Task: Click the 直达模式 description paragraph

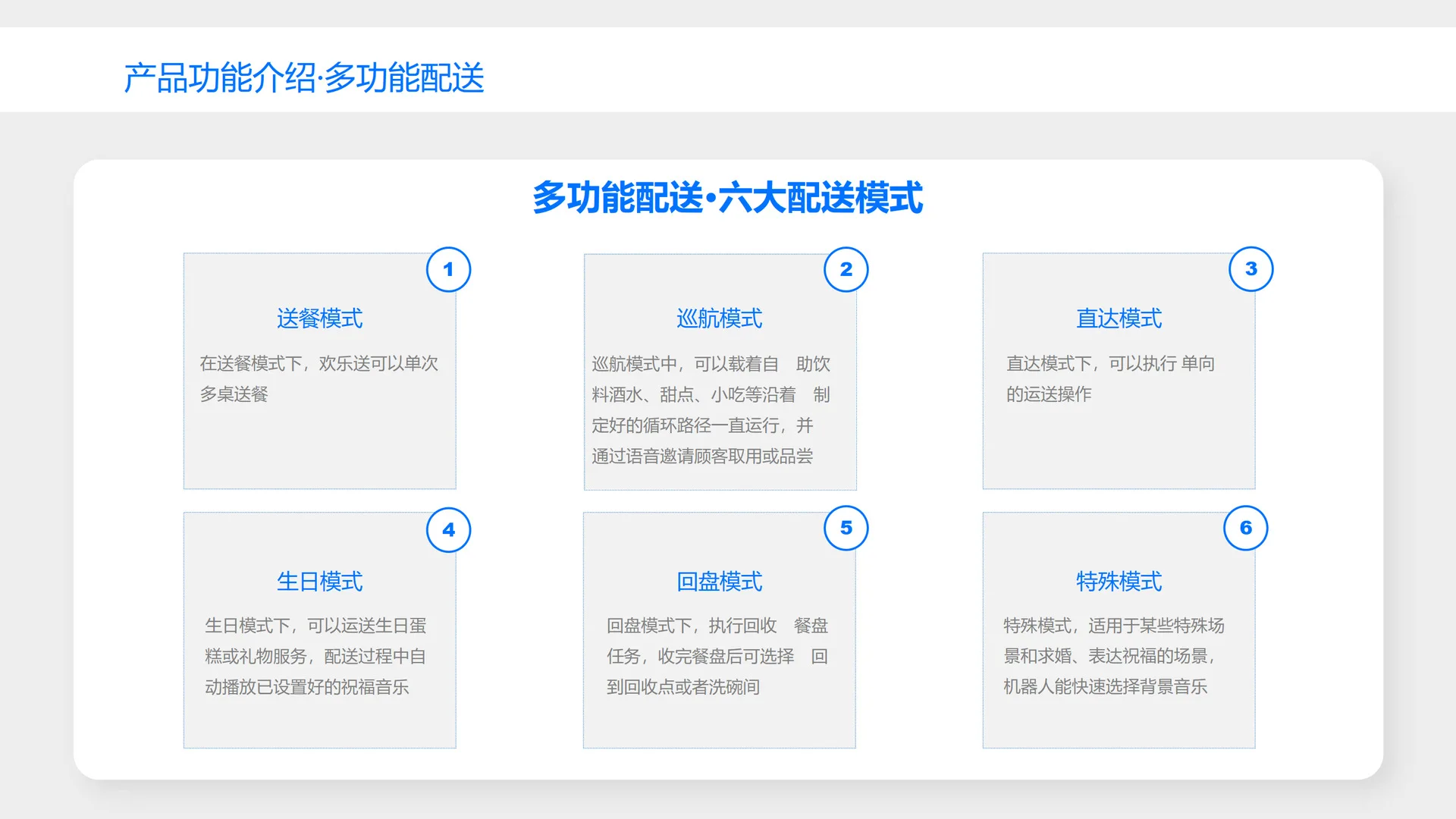Action: pos(1109,378)
